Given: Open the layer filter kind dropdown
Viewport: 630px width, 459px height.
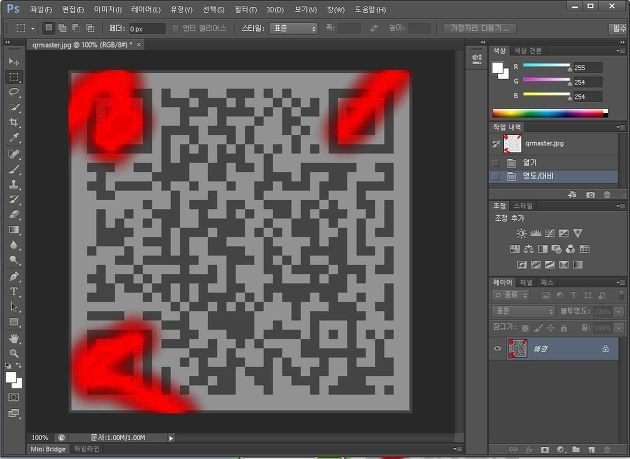Looking at the screenshot, I should [510, 295].
